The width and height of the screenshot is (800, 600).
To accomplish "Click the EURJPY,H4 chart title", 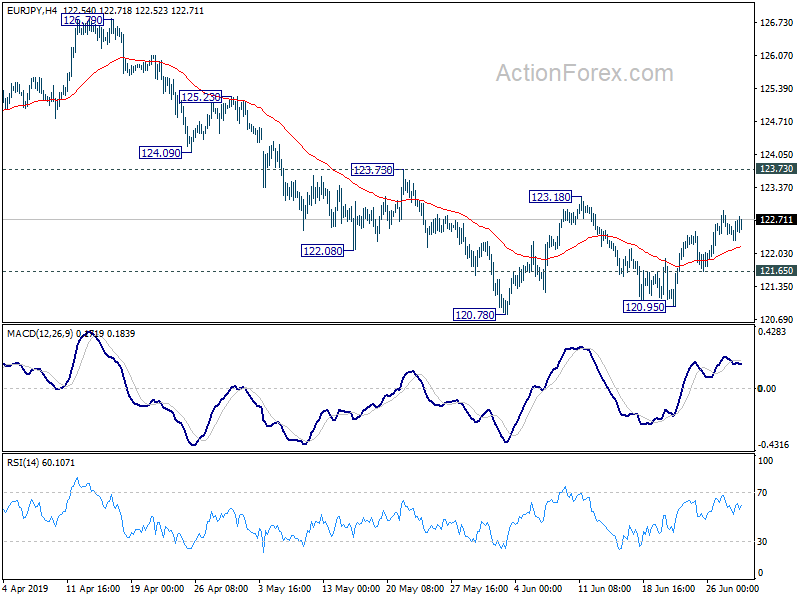I will pos(32,10).
